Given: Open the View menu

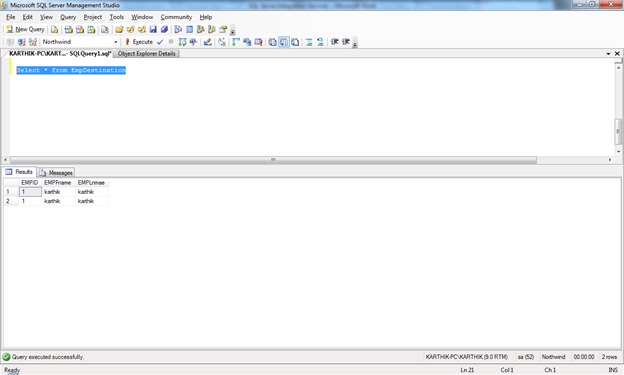Looking at the screenshot, I should 46,17.
